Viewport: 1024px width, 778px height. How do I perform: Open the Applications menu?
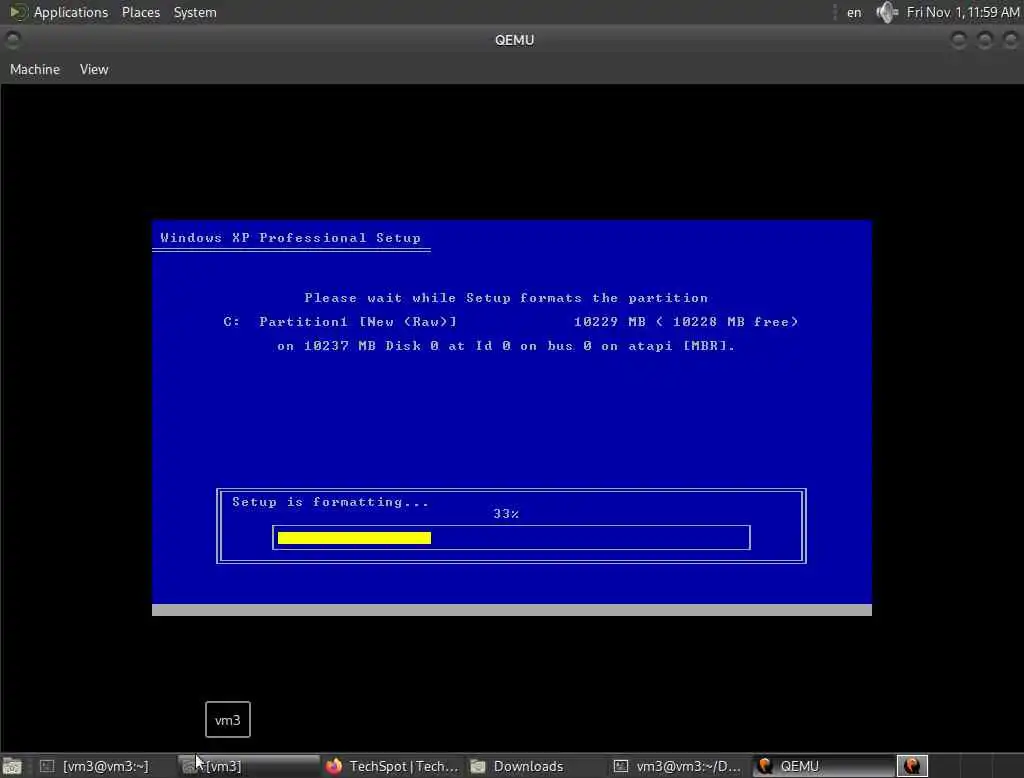71,12
